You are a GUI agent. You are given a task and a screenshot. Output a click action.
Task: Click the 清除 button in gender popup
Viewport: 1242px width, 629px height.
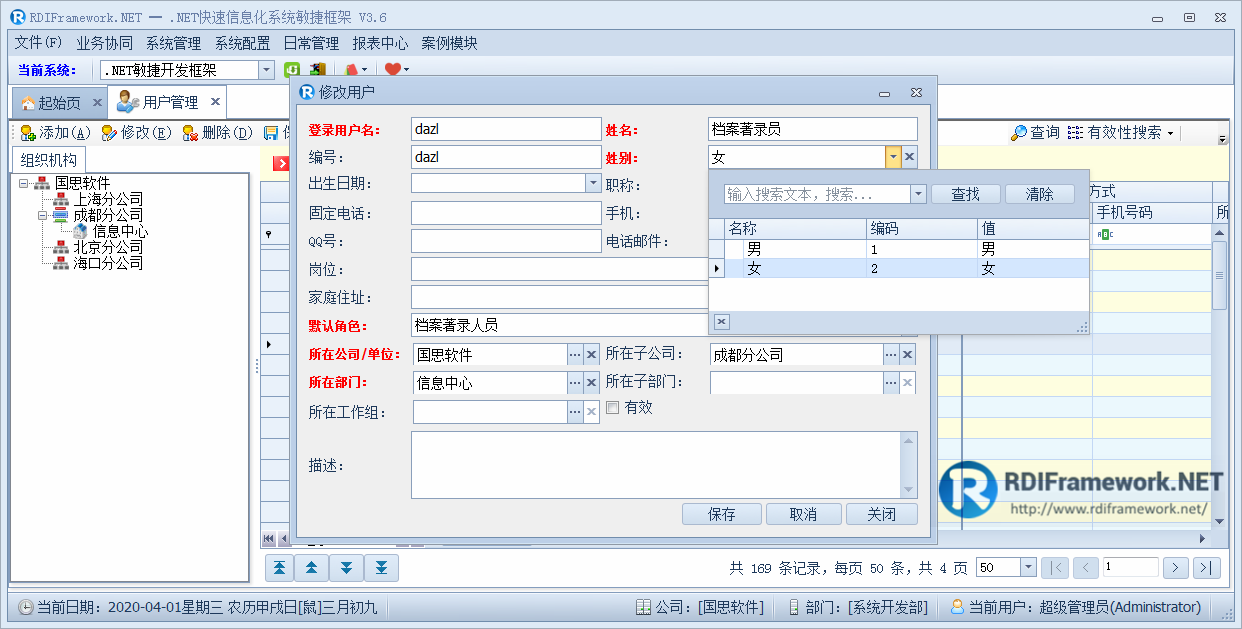tap(1040, 194)
